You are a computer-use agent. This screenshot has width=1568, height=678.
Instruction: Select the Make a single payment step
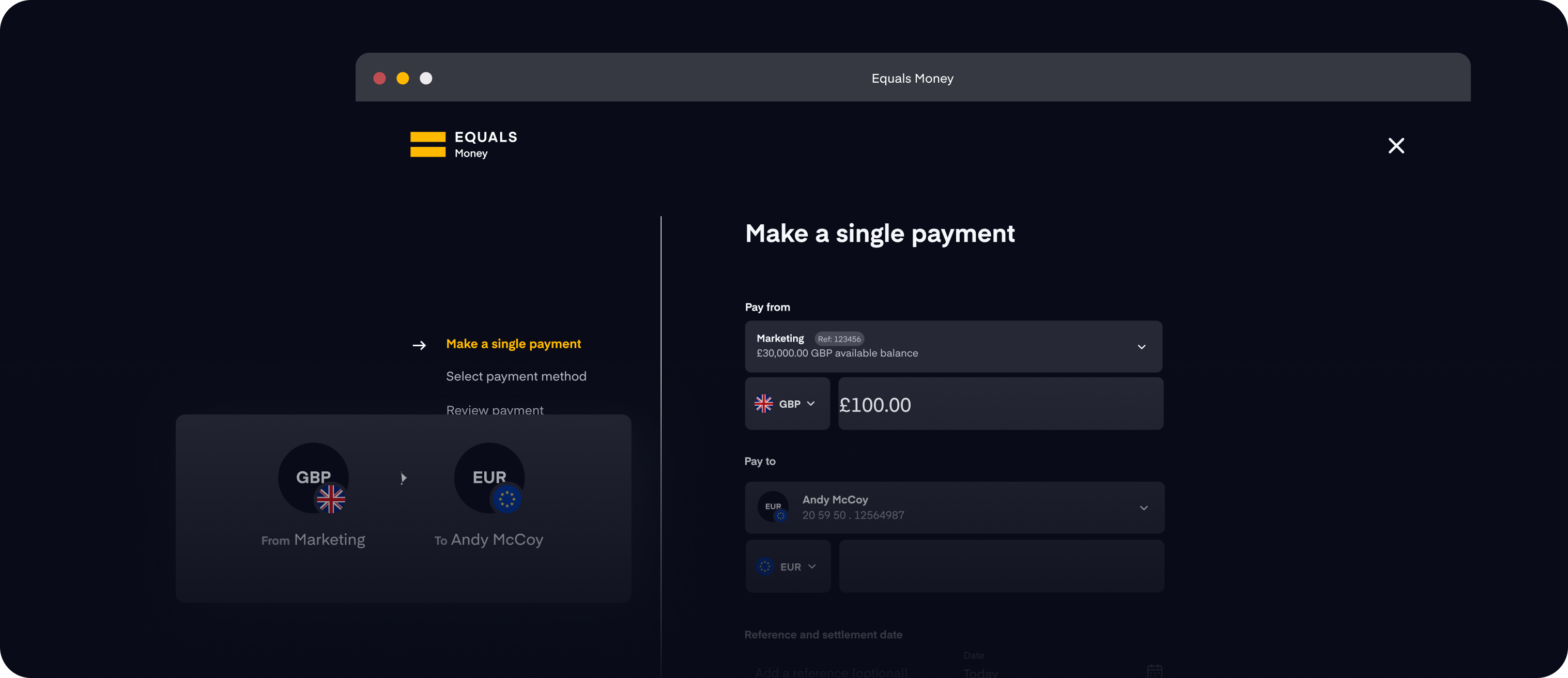(x=513, y=344)
